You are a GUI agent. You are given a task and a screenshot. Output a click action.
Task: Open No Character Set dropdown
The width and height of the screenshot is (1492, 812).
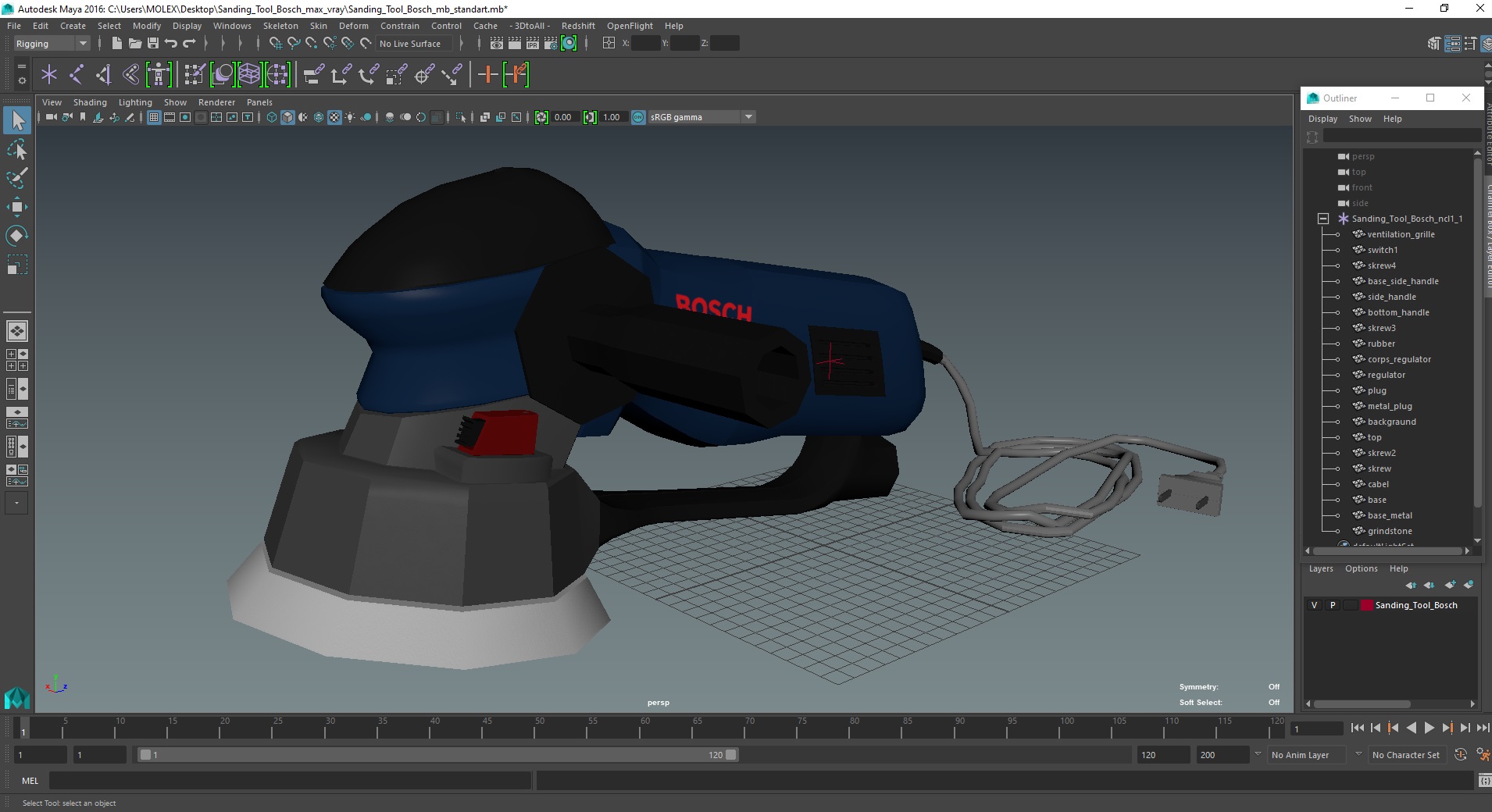(x=1406, y=755)
